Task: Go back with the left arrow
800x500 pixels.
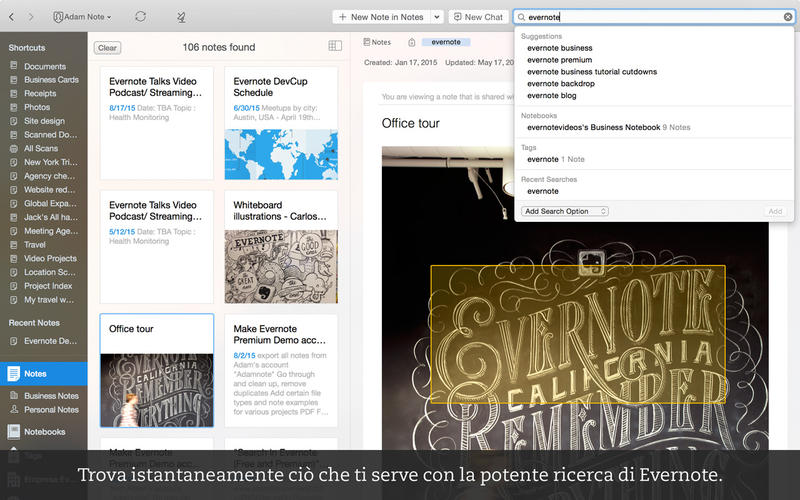Action: point(11,17)
